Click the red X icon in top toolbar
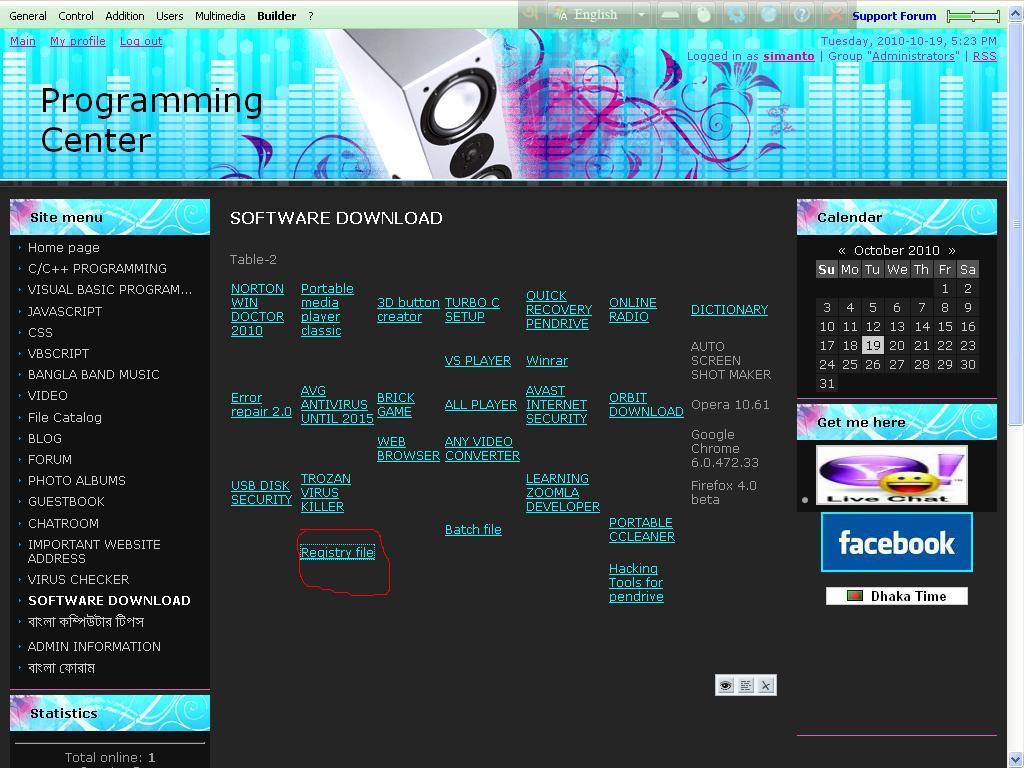This screenshot has width=1024, height=768. [x=833, y=14]
